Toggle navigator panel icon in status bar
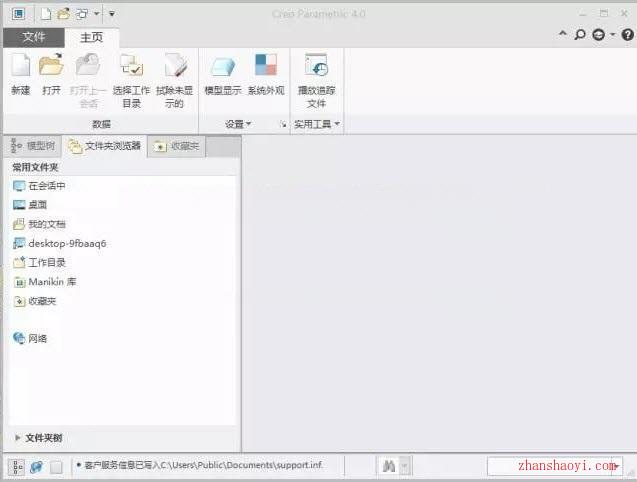This screenshot has width=637, height=482. pyautogui.click(x=17, y=467)
